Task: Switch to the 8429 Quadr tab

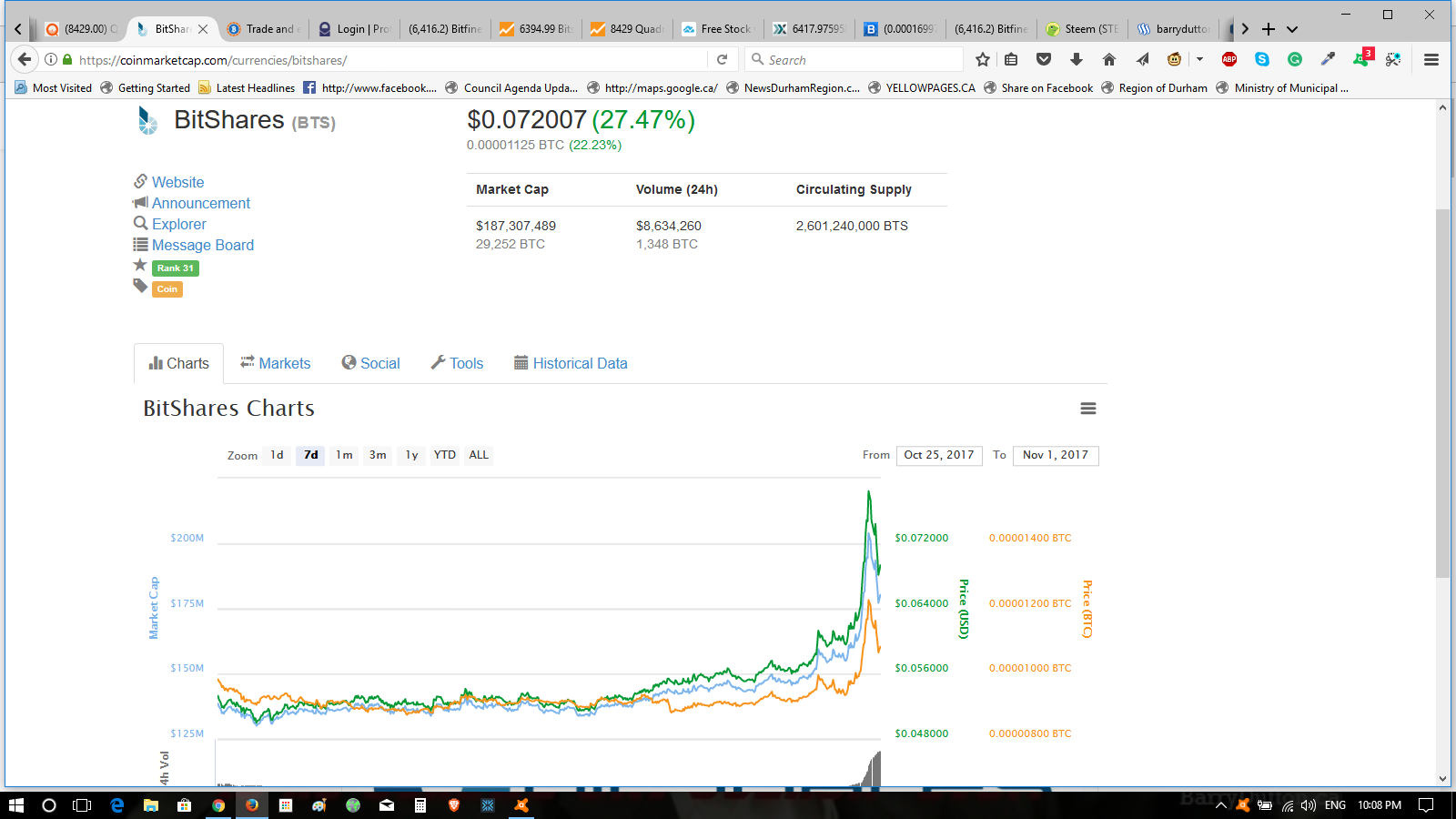Action: tap(627, 29)
